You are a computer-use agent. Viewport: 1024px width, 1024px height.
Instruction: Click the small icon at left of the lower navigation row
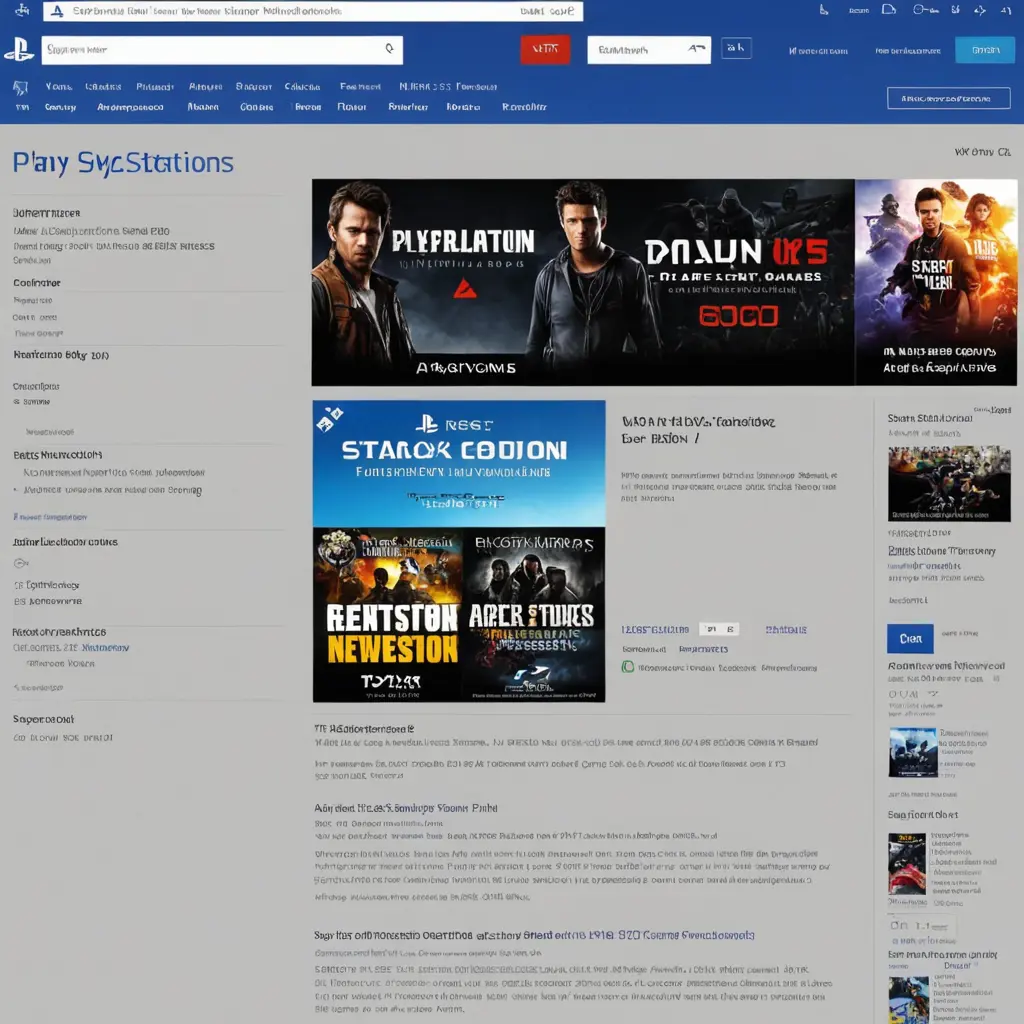21,106
